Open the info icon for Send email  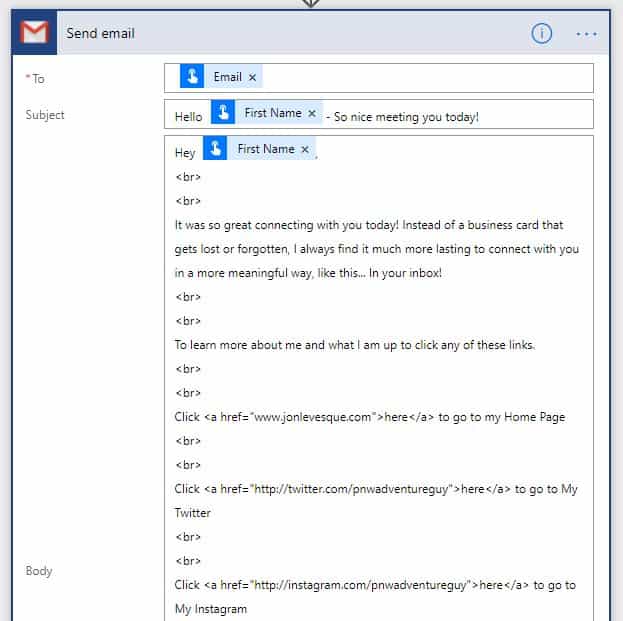541,33
